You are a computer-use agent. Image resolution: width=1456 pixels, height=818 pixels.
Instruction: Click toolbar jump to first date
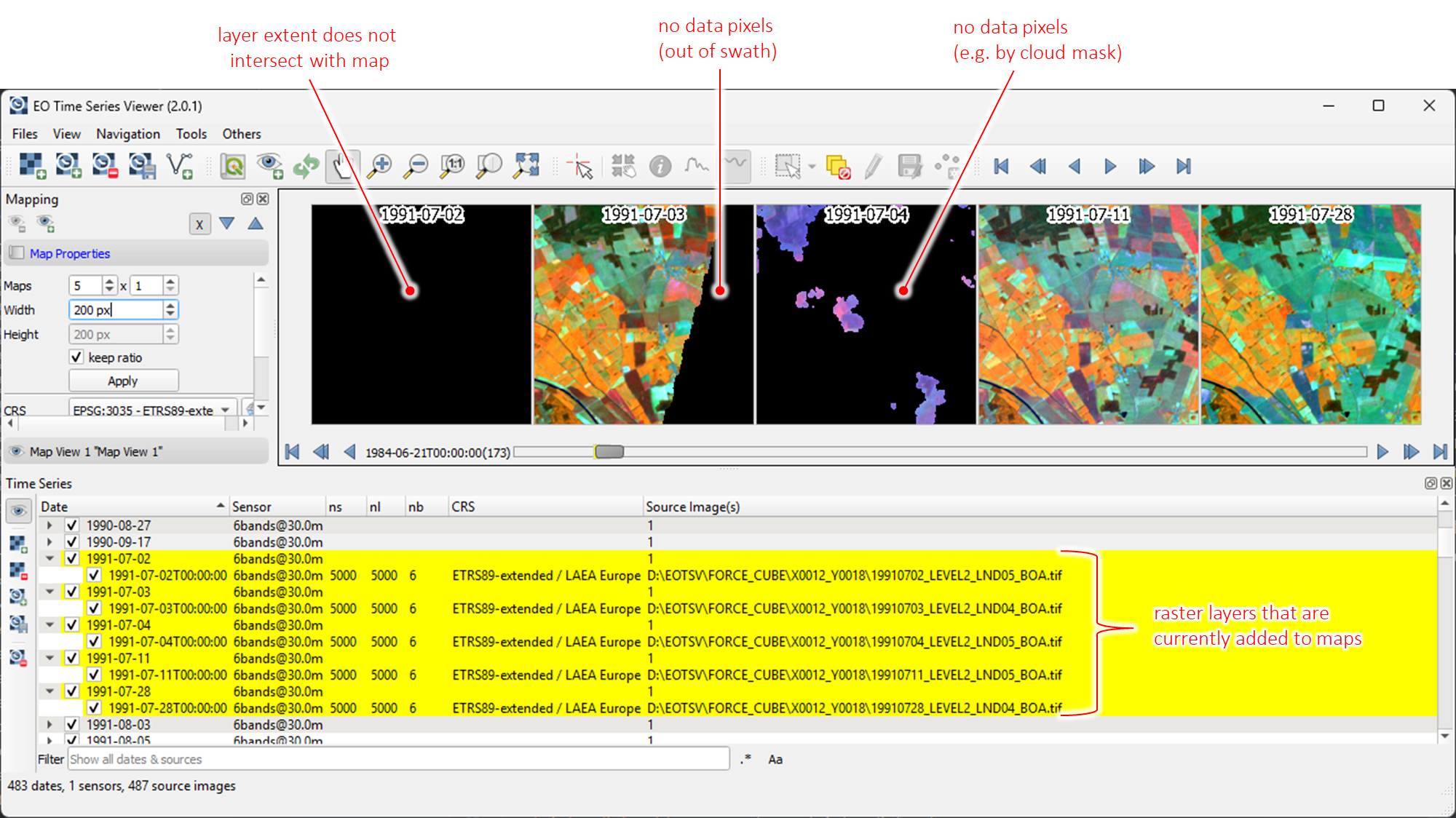pos(1002,166)
